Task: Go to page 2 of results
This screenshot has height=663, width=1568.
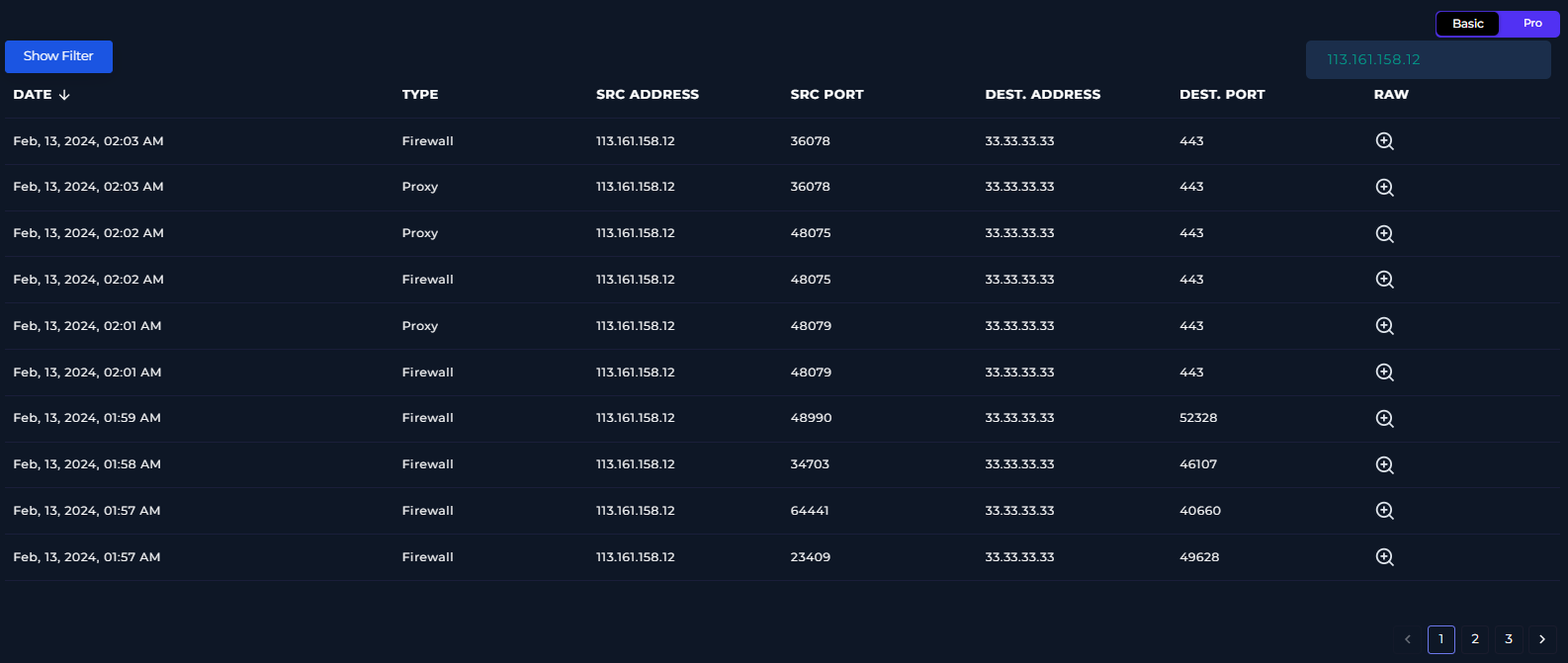Action: coord(1475,639)
